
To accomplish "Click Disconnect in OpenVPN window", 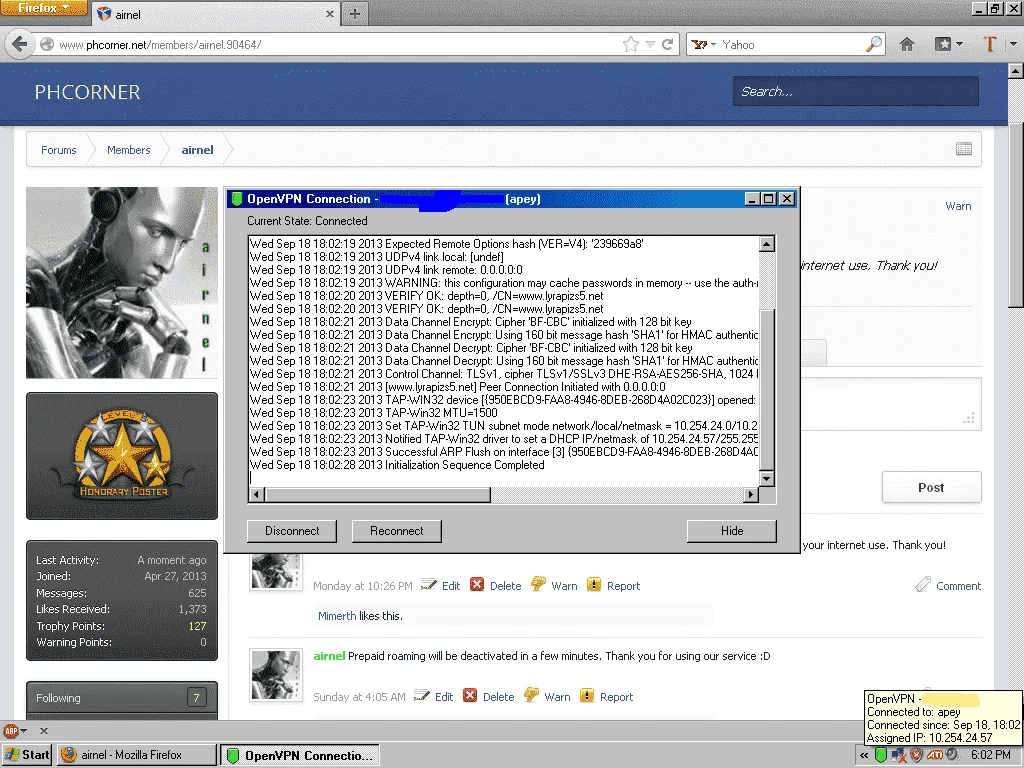I will point(292,531).
